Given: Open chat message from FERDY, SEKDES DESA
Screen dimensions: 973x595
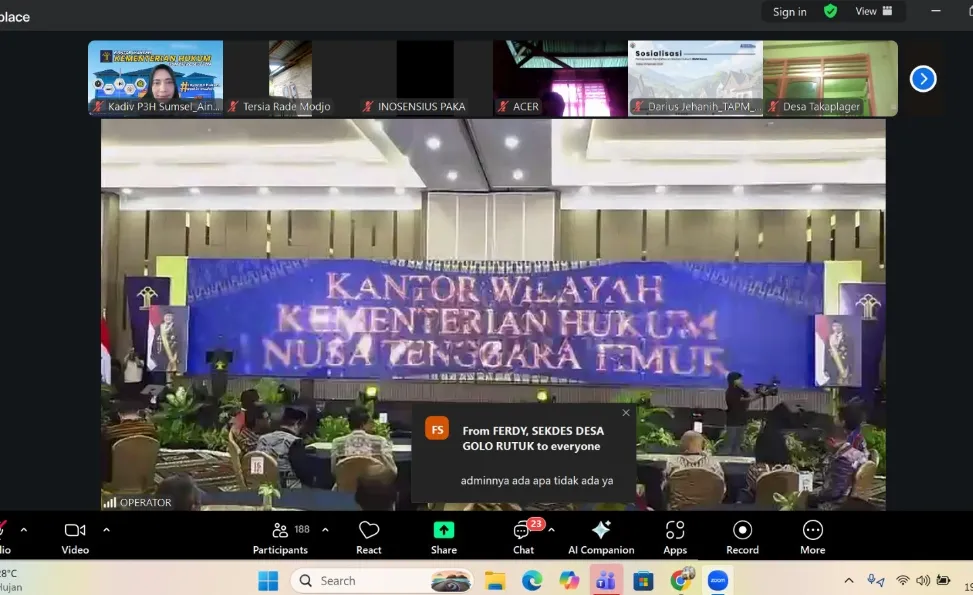Looking at the screenshot, I should click(524, 453).
